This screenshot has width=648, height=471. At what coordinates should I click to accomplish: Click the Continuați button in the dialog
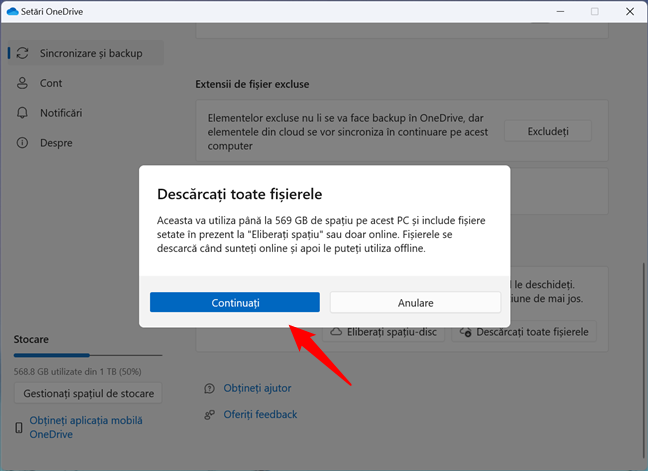[235, 302]
